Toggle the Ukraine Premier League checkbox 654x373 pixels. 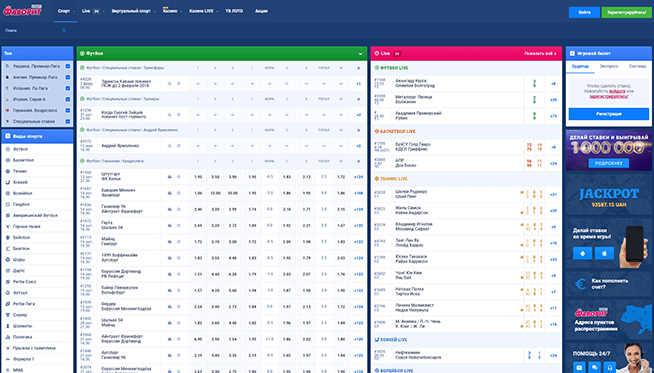click(x=68, y=66)
